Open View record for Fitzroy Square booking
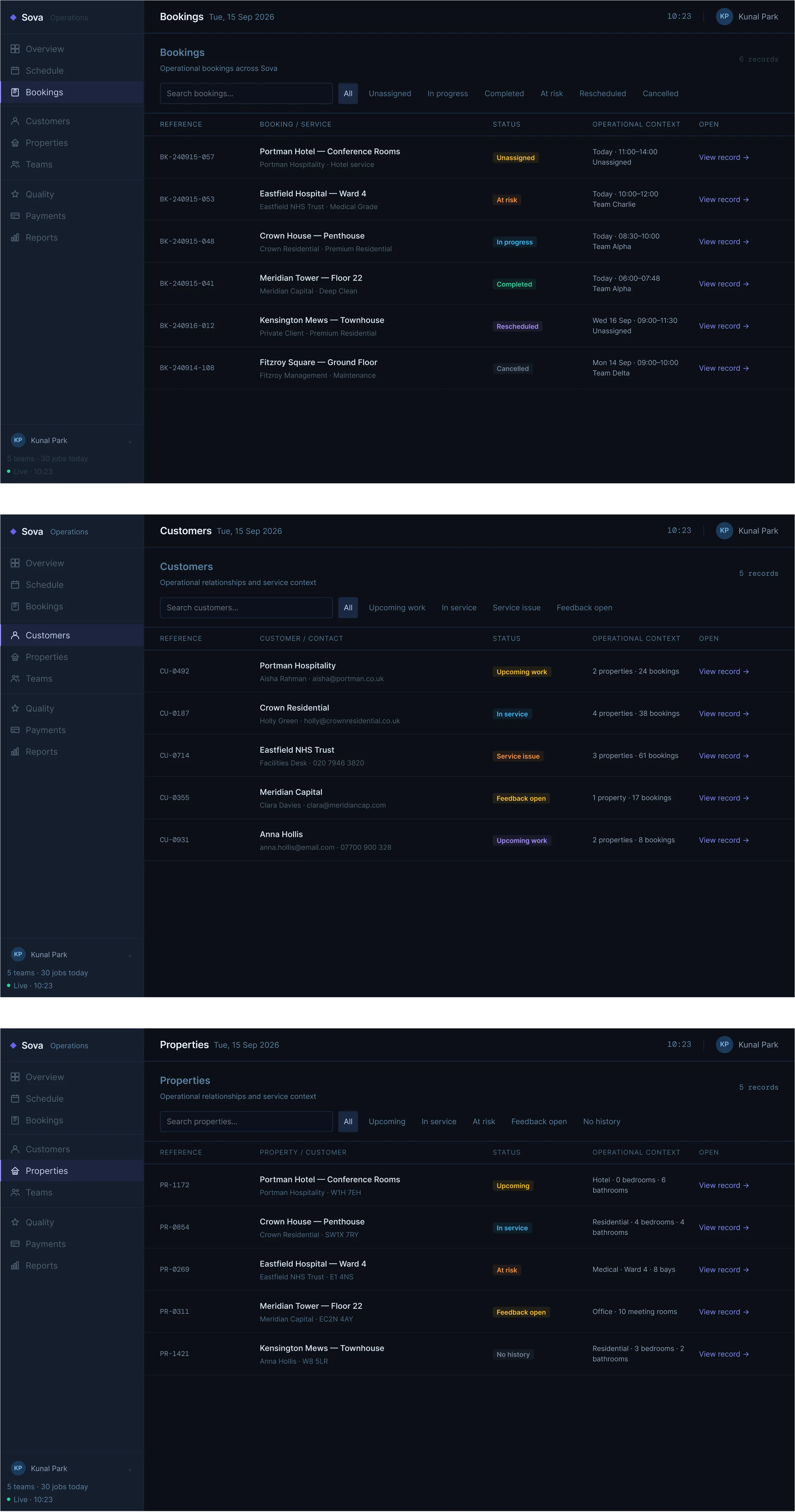 coord(723,369)
